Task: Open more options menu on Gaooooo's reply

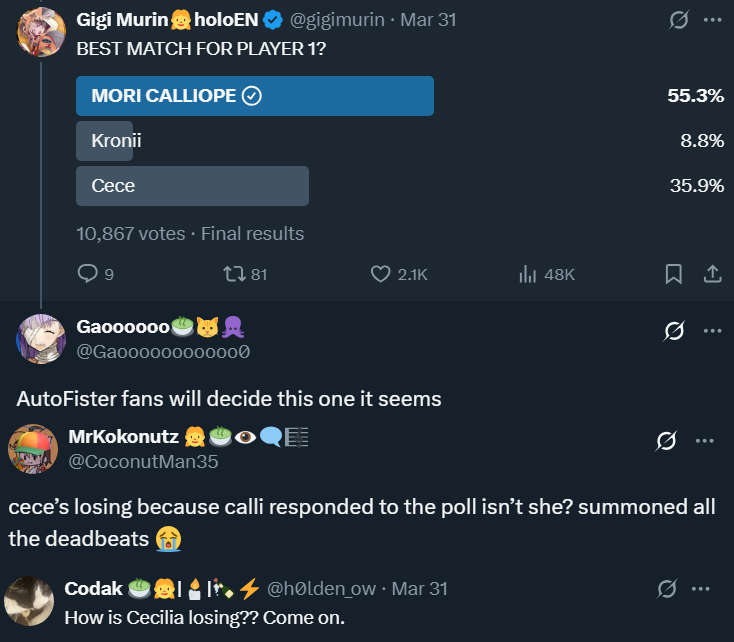Action: click(712, 331)
